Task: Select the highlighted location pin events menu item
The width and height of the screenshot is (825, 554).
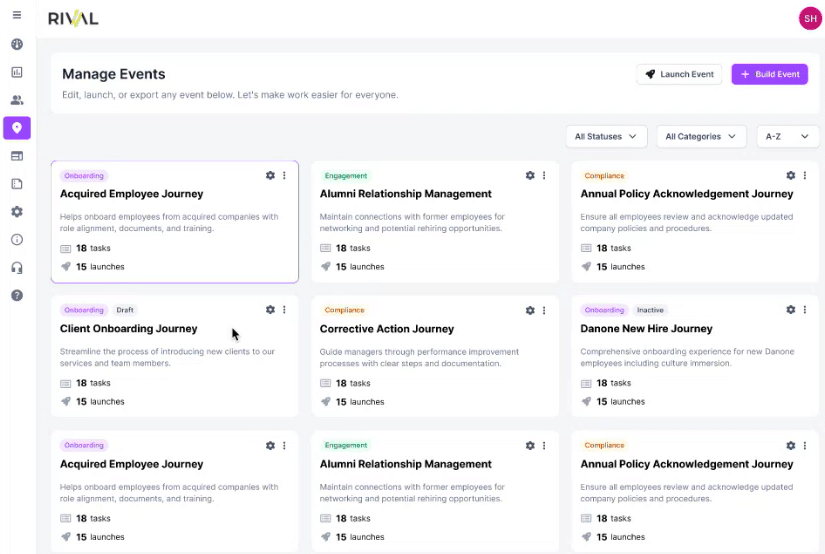Action: 17,128
